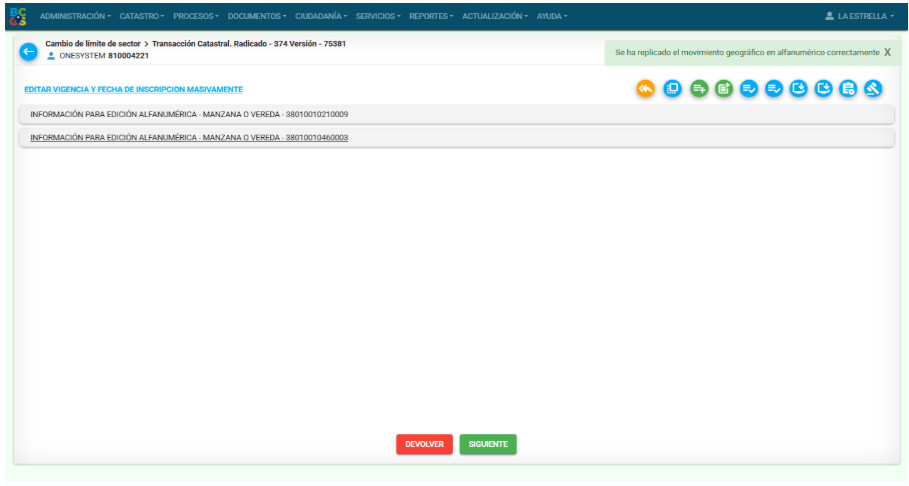The width and height of the screenshot is (909, 486).
Task: Open the DOCUMENTOS menu
Action: pos(257,16)
